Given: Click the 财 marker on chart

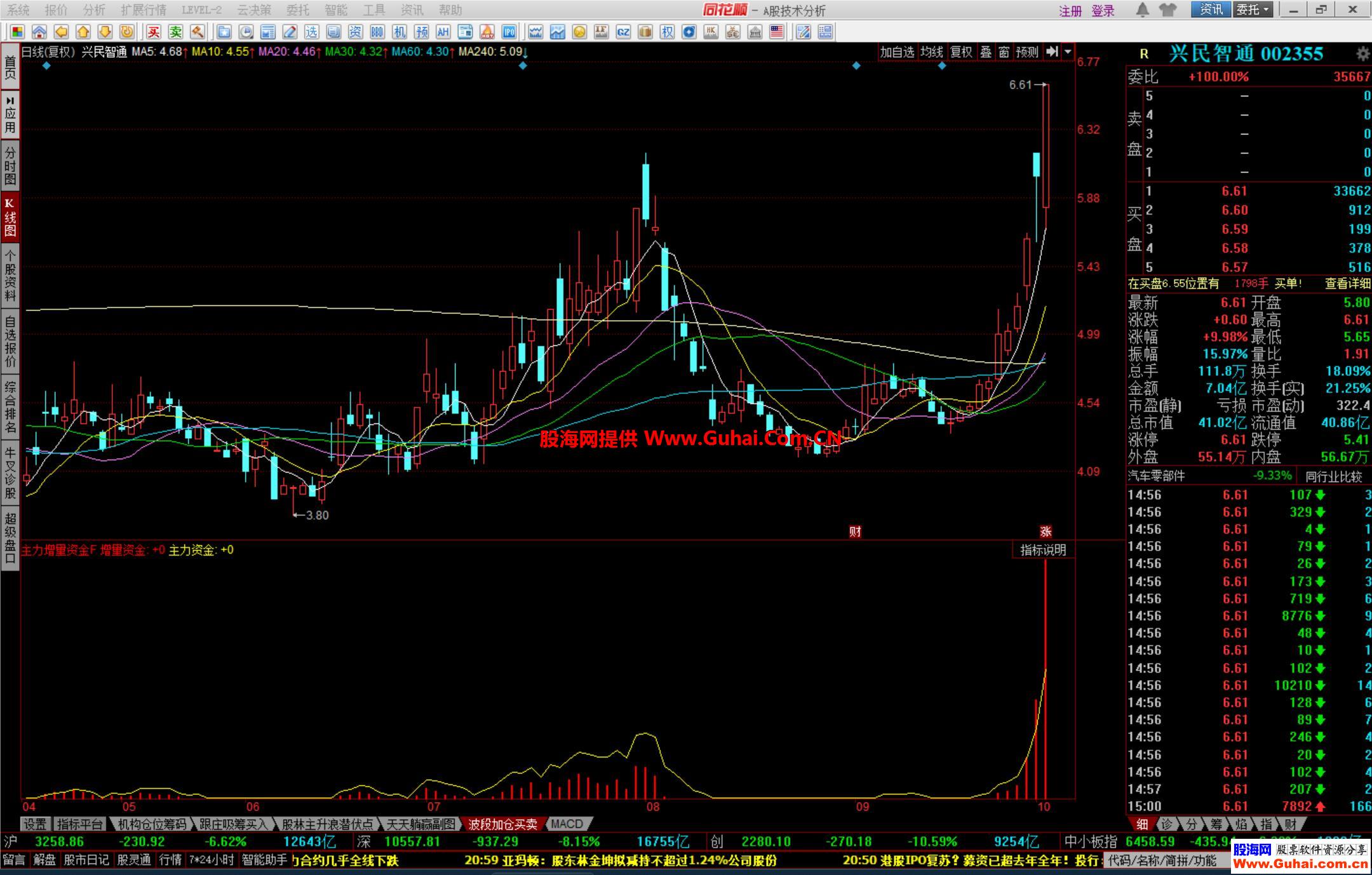Looking at the screenshot, I should [855, 531].
